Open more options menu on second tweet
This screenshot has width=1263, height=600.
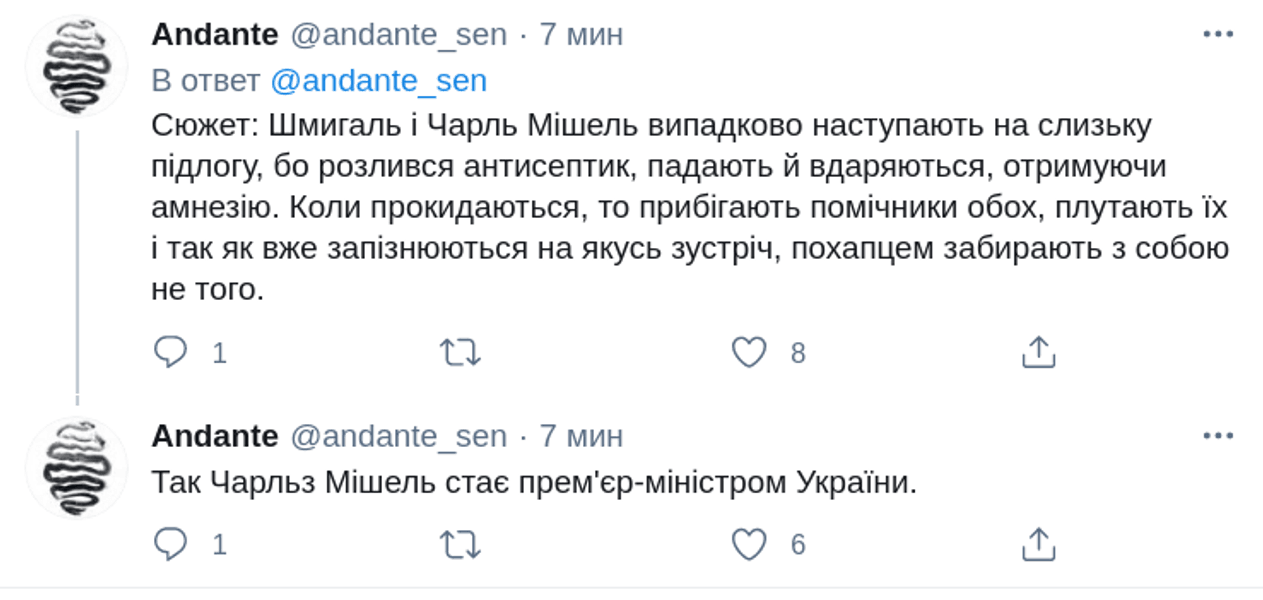(x=1217, y=436)
